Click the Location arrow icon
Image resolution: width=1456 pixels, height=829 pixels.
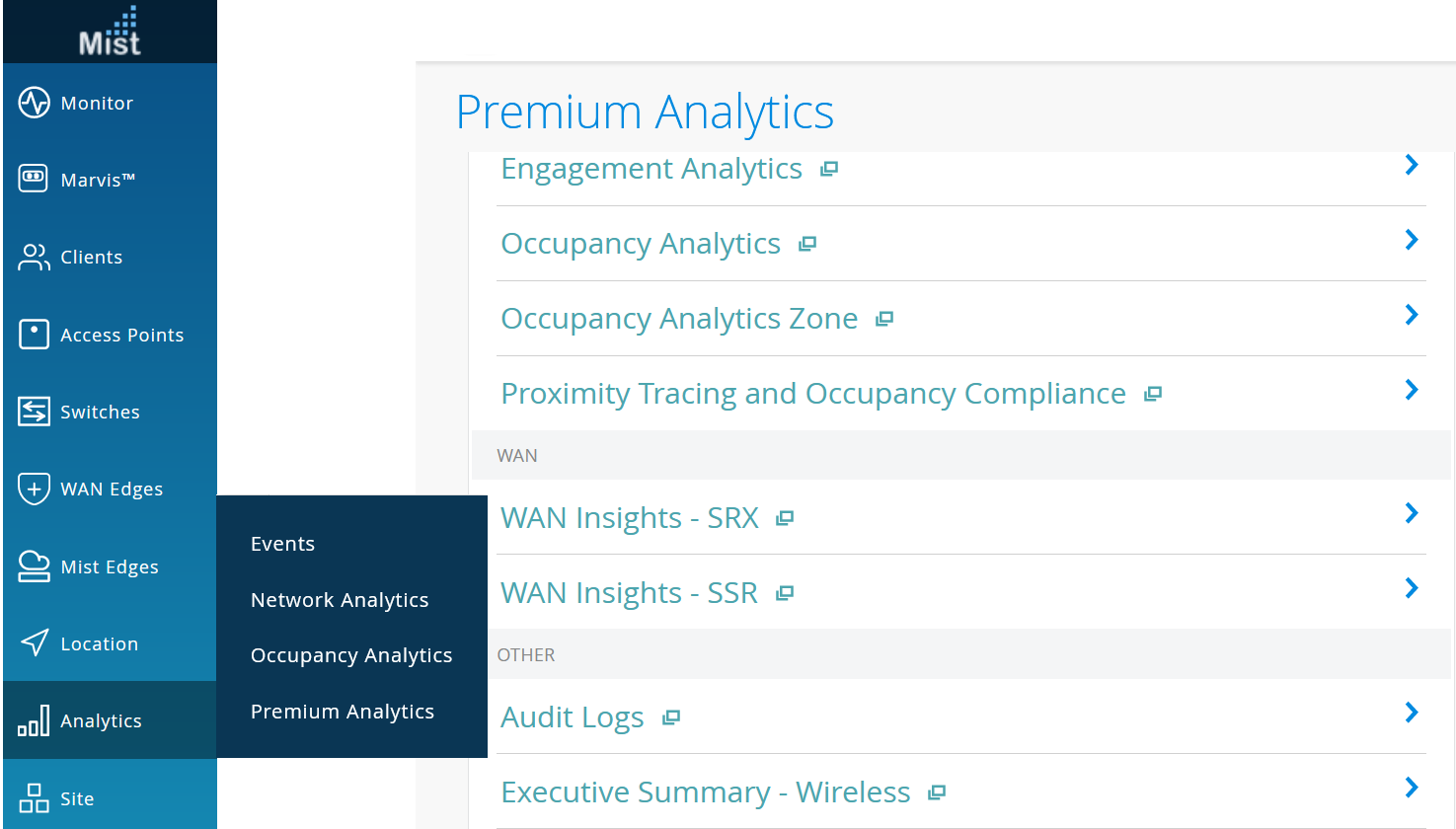(34, 643)
